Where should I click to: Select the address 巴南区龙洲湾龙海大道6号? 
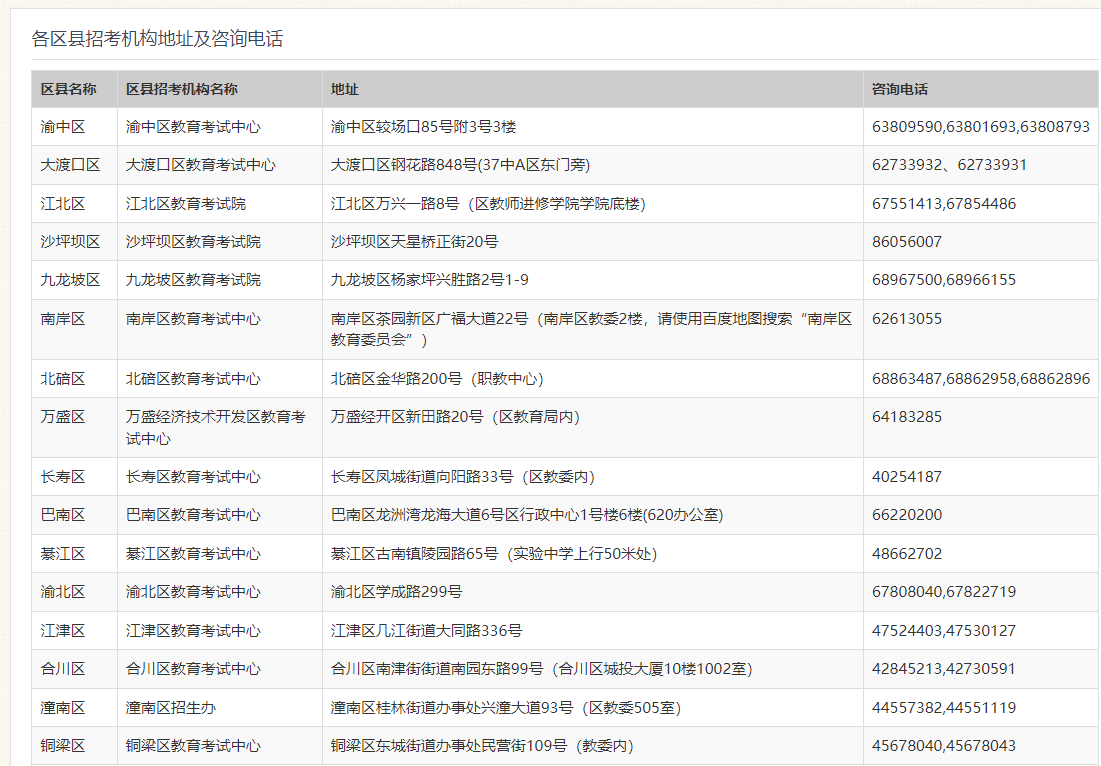click(526, 515)
